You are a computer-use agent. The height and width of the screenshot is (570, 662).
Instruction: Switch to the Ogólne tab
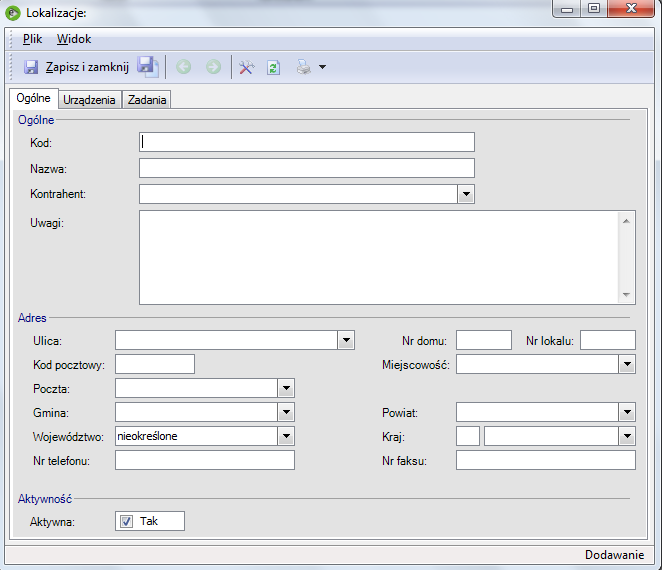coord(33,98)
